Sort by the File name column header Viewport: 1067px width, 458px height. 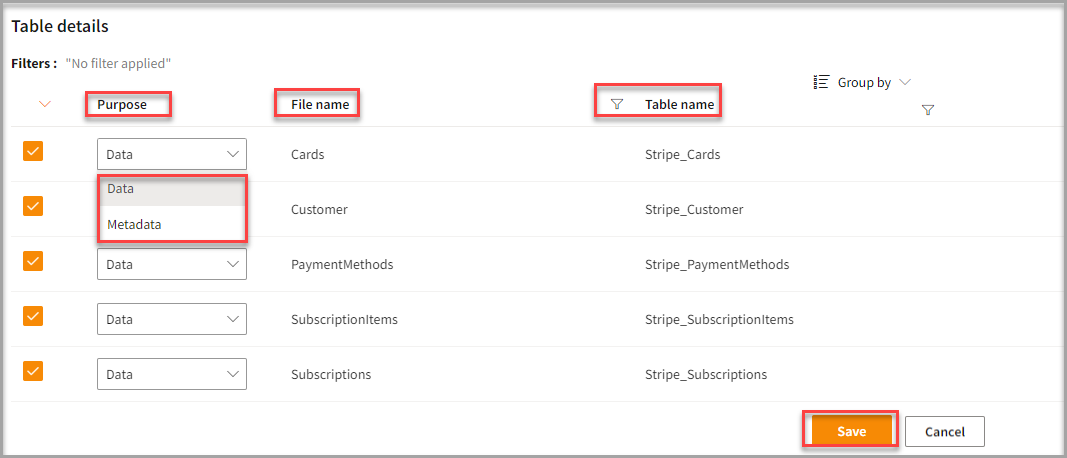320,104
